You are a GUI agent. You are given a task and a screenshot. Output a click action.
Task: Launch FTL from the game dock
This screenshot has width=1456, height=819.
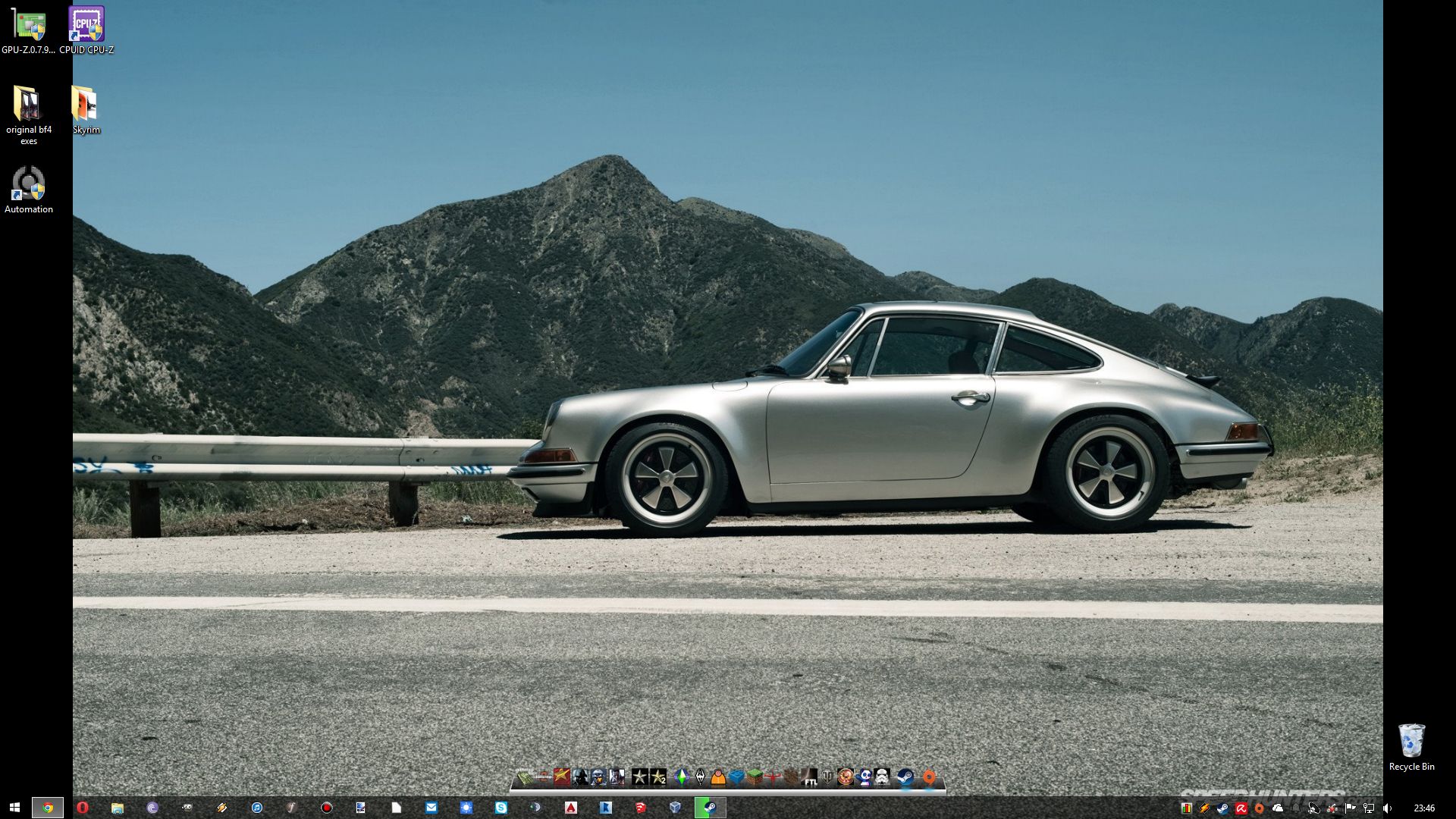click(x=809, y=777)
